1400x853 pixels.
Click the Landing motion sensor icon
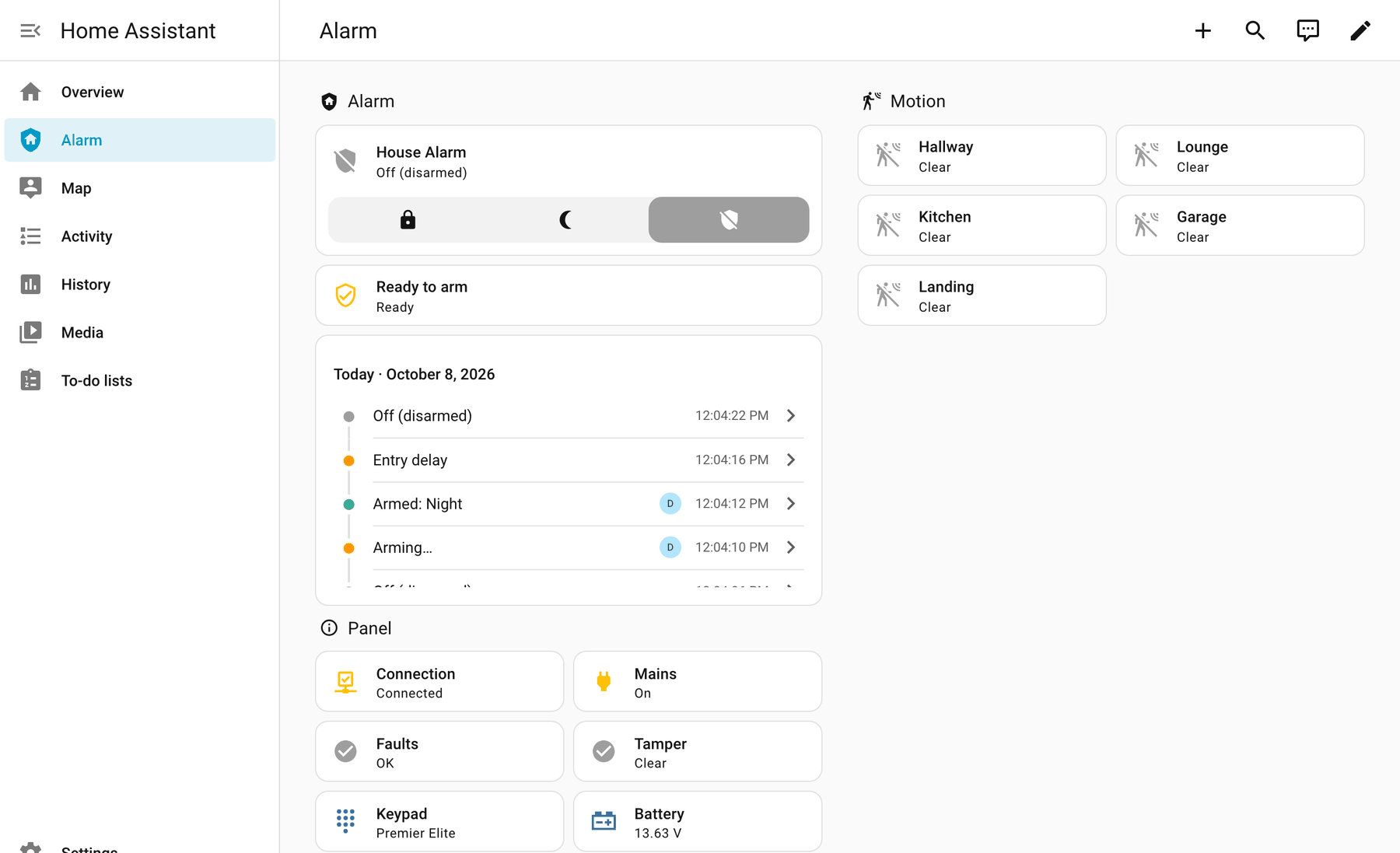(x=888, y=295)
